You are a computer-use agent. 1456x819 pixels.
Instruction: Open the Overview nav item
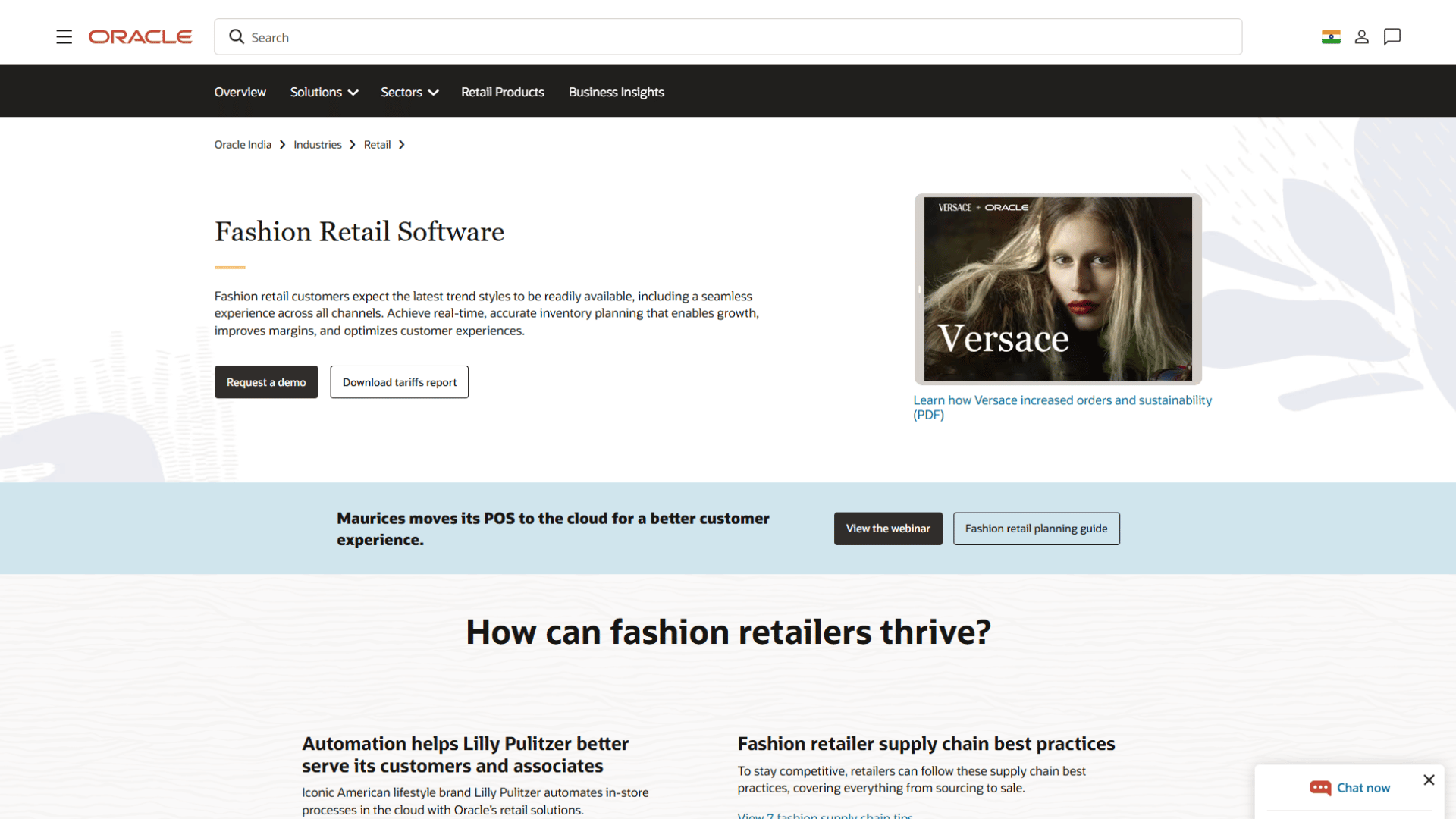pos(240,92)
